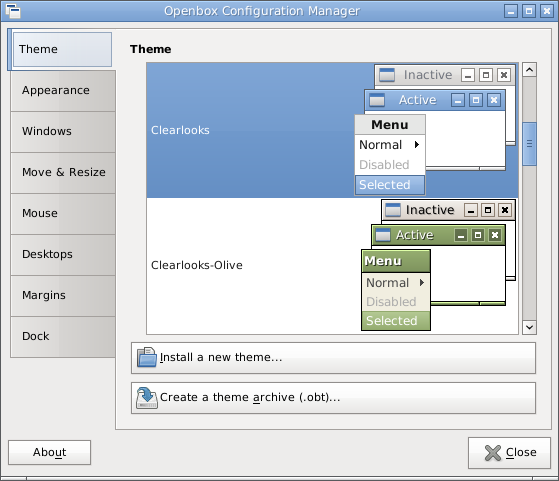559x481 pixels.
Task: Choose the Clearlooks-Olive theme
Action: 332,266
